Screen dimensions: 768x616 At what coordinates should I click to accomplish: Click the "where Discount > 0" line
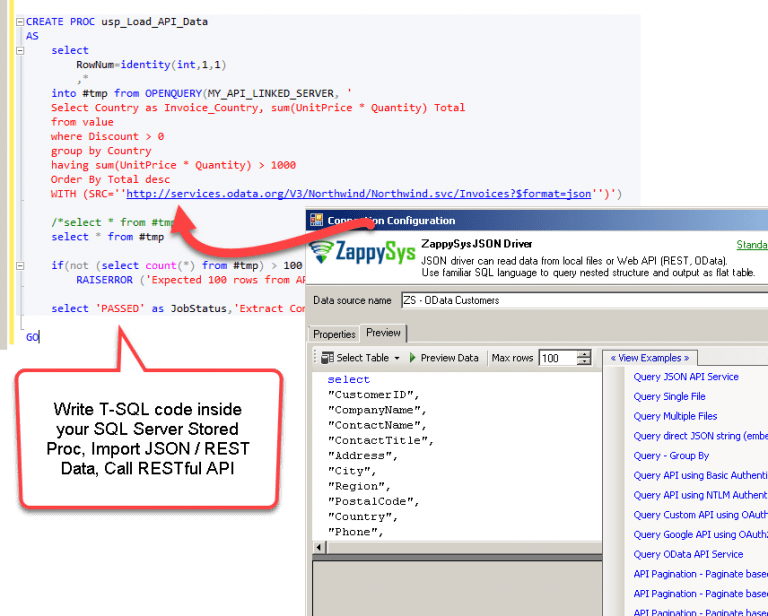[107, 136]
